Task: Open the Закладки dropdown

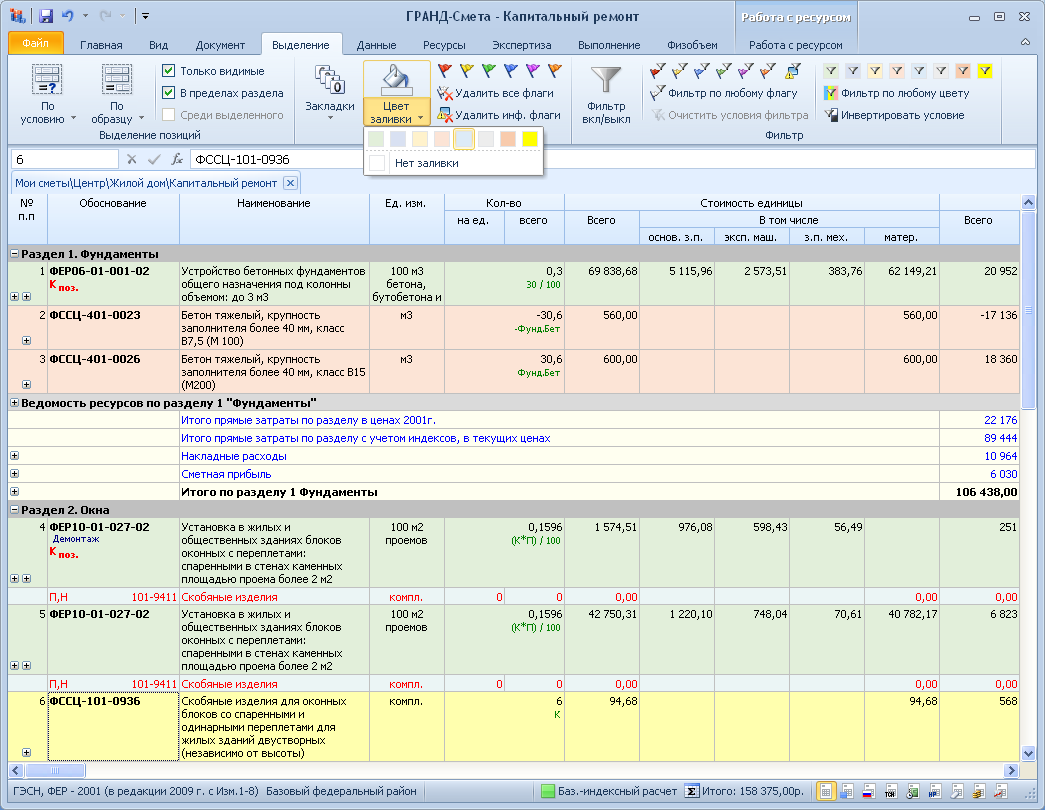Action: point(330,118)
